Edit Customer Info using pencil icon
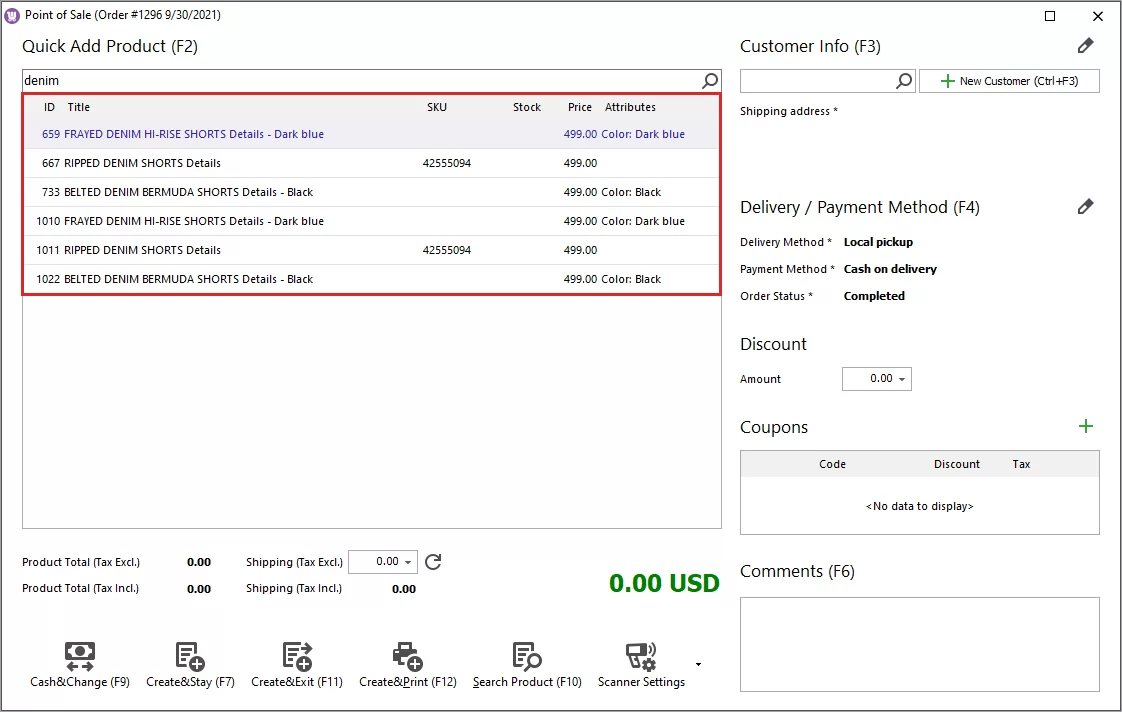Screen dimensions: 1122x712 1086,45
